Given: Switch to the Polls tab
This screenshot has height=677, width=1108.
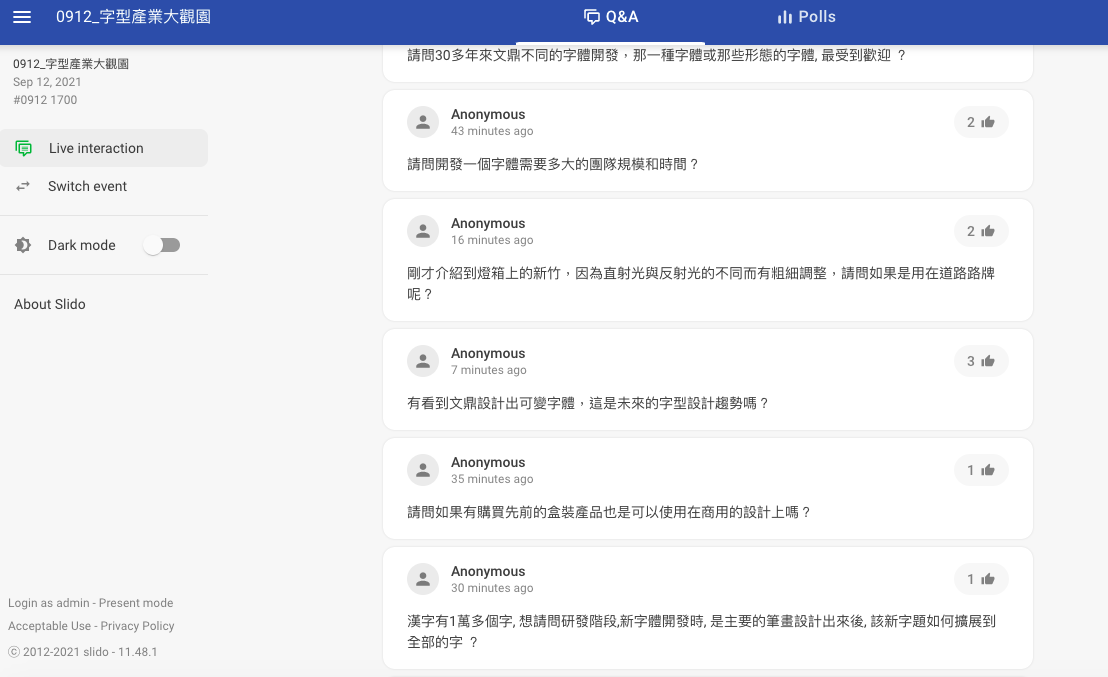Looking at the screenshot, I should [x=806, y=17].
